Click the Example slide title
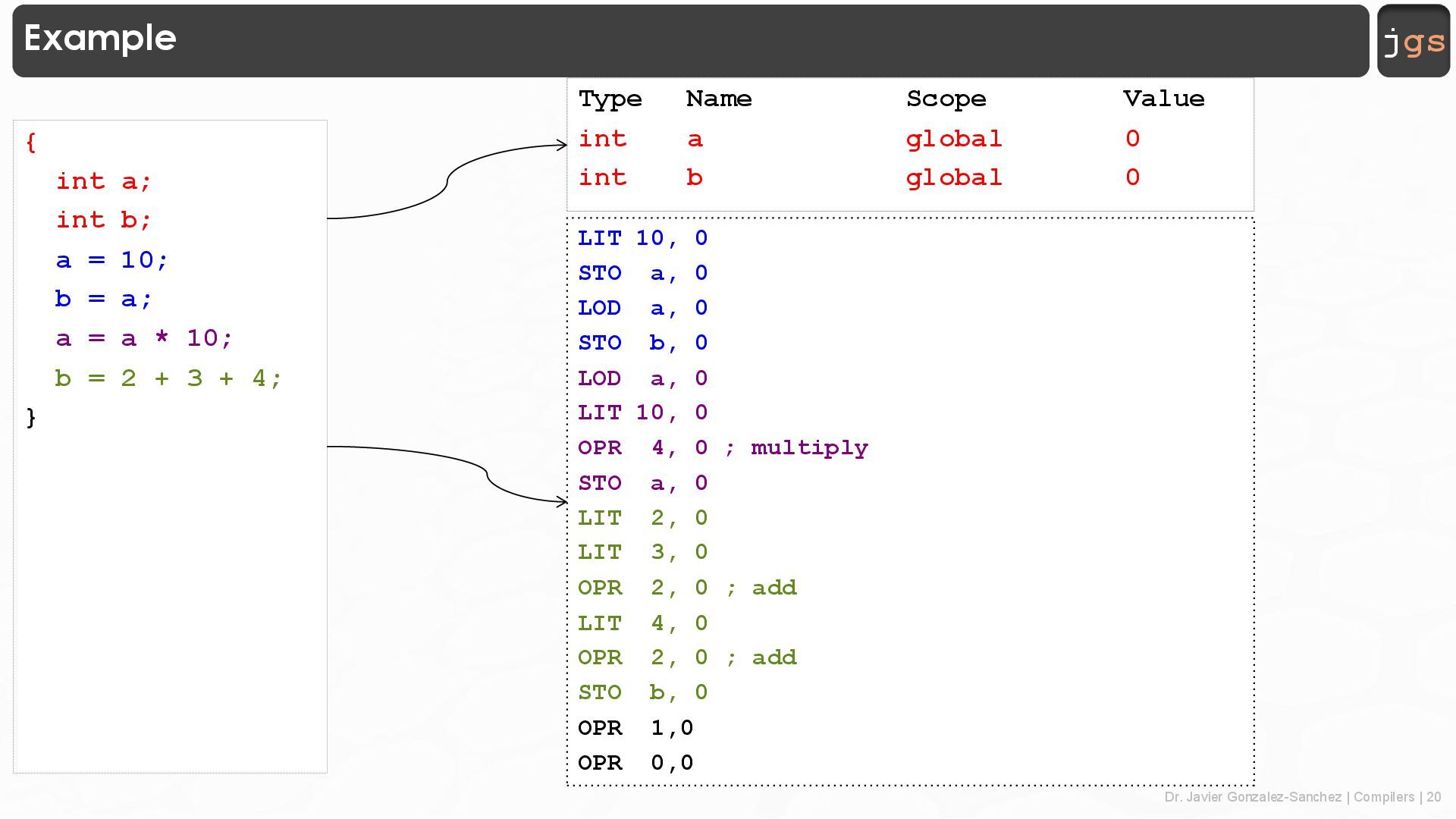 [x=100, y=38]
